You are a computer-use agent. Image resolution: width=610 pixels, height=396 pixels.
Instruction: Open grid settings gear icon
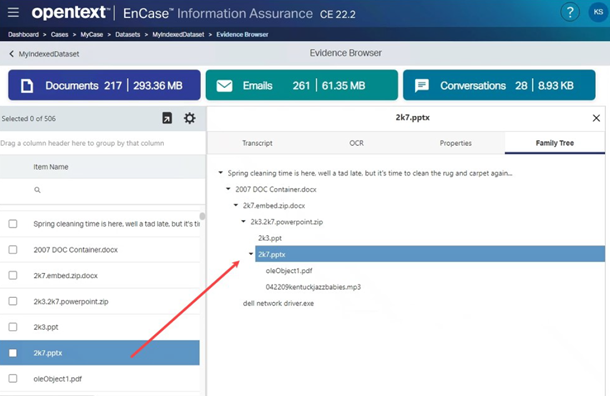(x=189, y=118)
